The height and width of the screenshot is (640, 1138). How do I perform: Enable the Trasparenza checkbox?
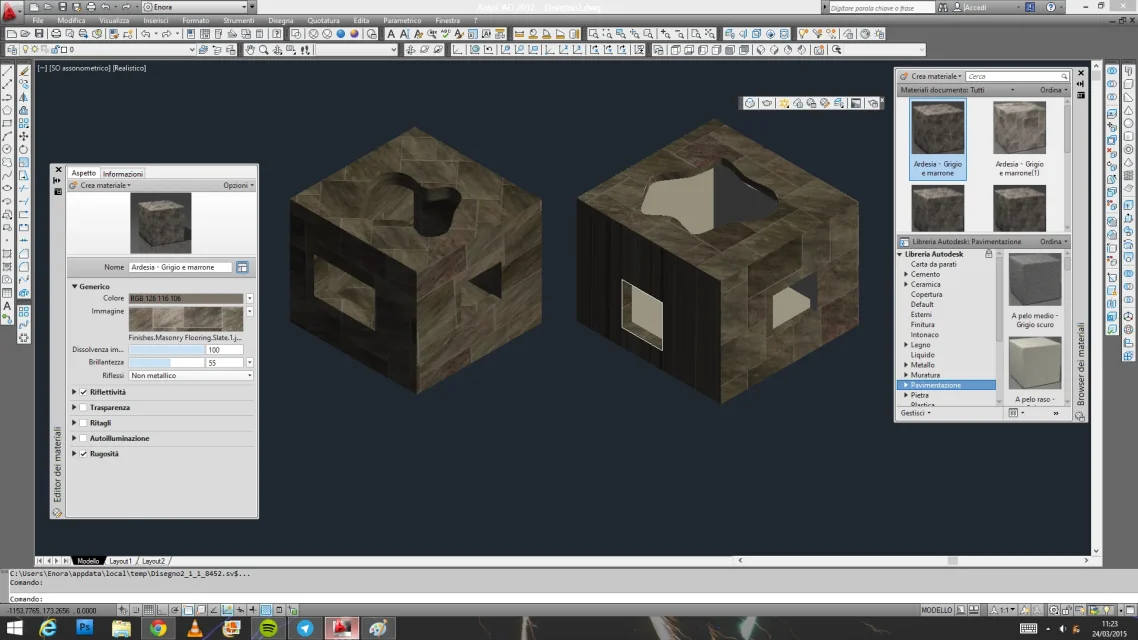(x=83, y=408)
